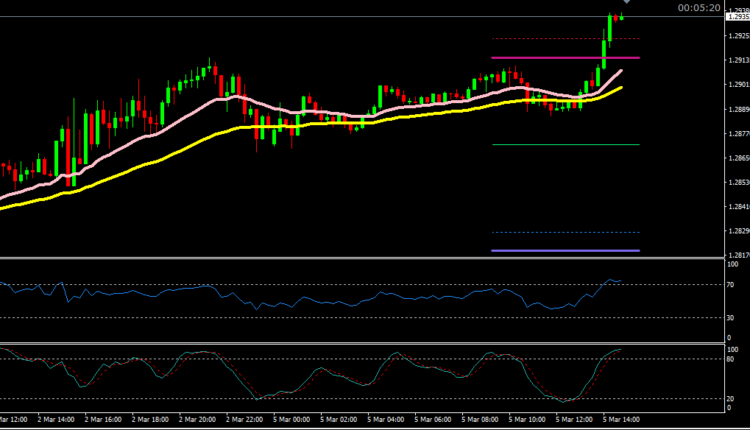Select the solid magenta horizontal level line
The height and width of the screenshot is (430, 750).
pyautogui.click(x=565, y=58)
